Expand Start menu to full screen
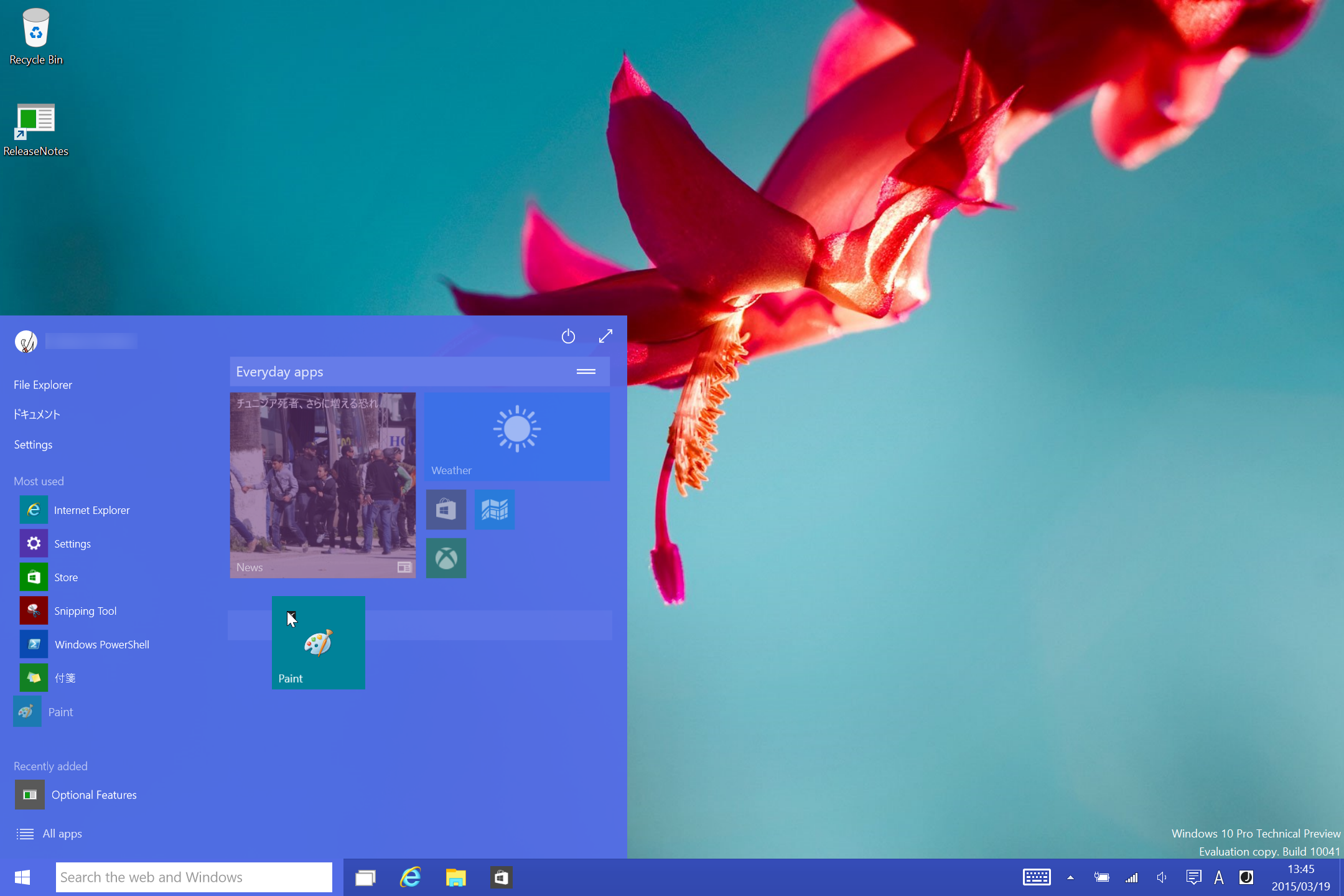1344x896 pixels. [x=605, y=337]
